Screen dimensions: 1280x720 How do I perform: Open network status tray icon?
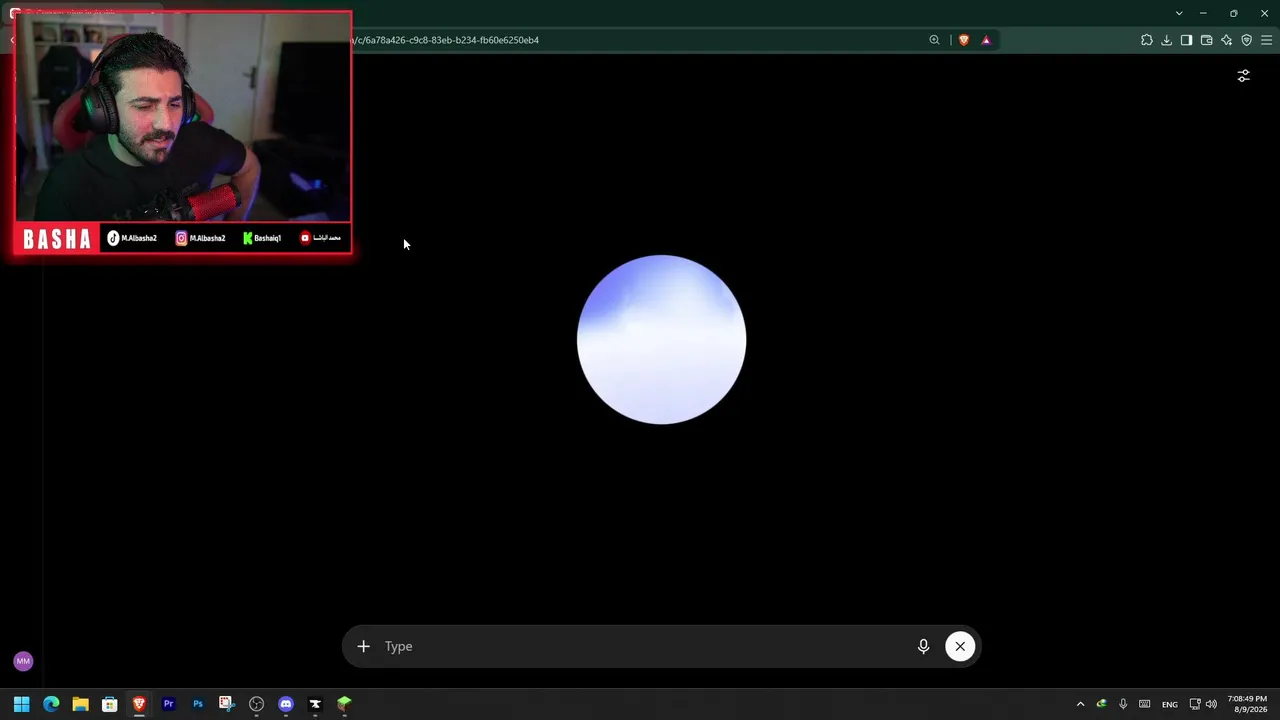click(x=1195, y=704)
